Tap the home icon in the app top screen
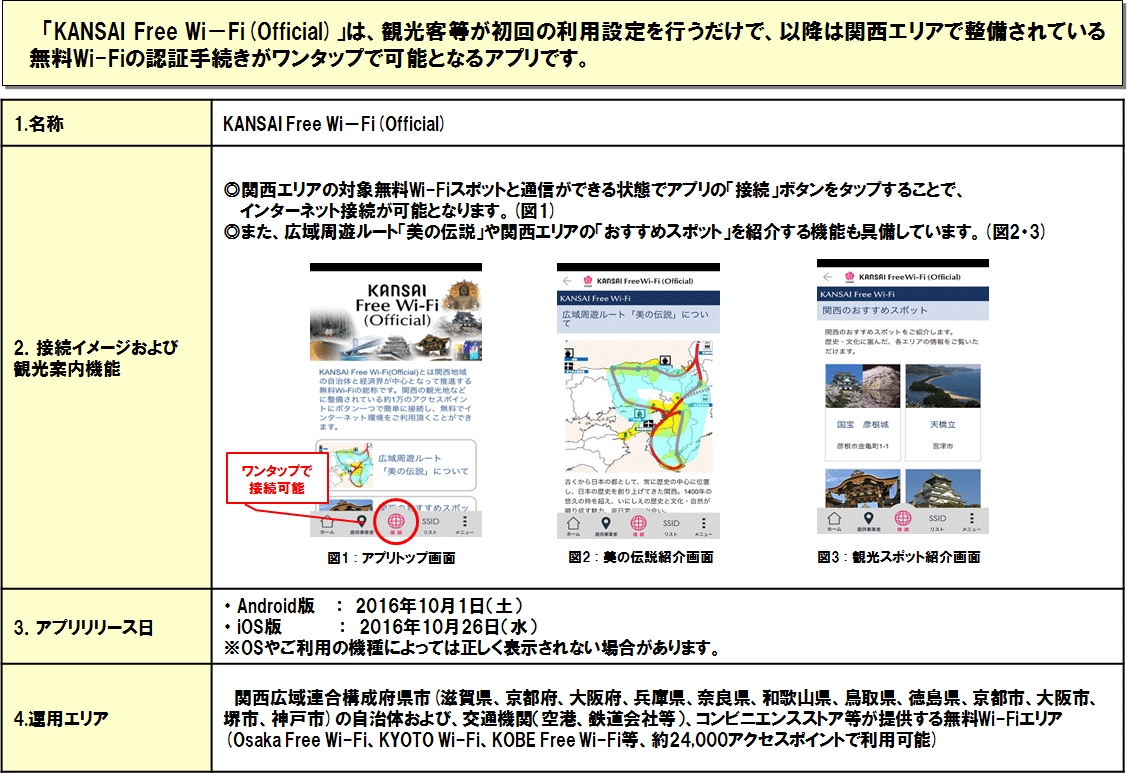1127x773 pixels. [327, 523]
